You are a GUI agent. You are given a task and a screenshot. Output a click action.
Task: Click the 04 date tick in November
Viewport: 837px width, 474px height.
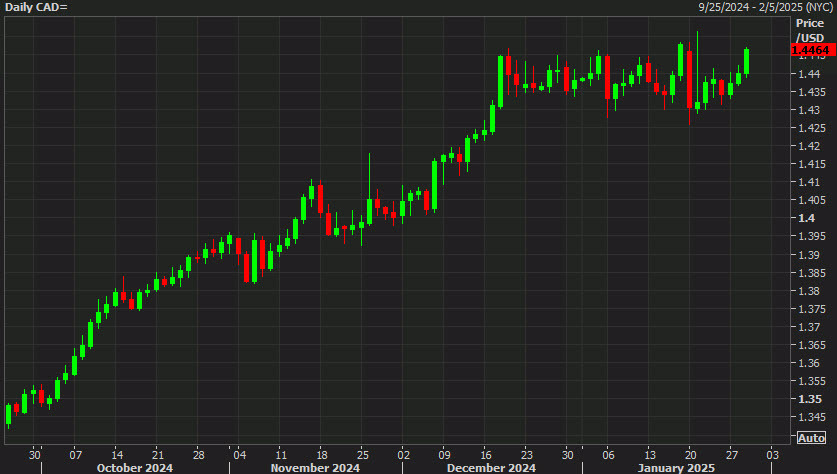(240, 455)
